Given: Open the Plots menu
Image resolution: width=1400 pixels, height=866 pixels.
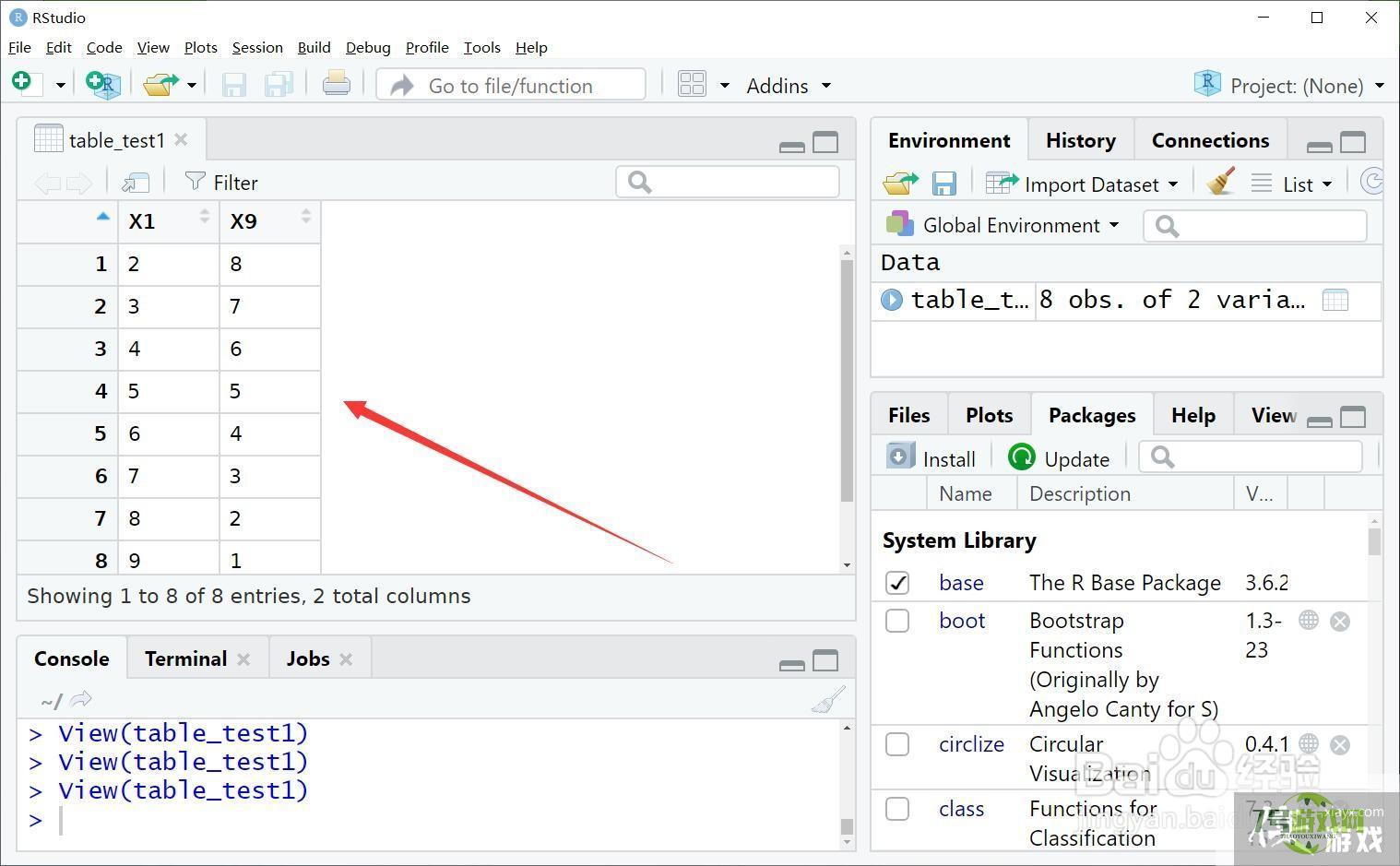Looking at the screenshot, I should coord(200,47).
